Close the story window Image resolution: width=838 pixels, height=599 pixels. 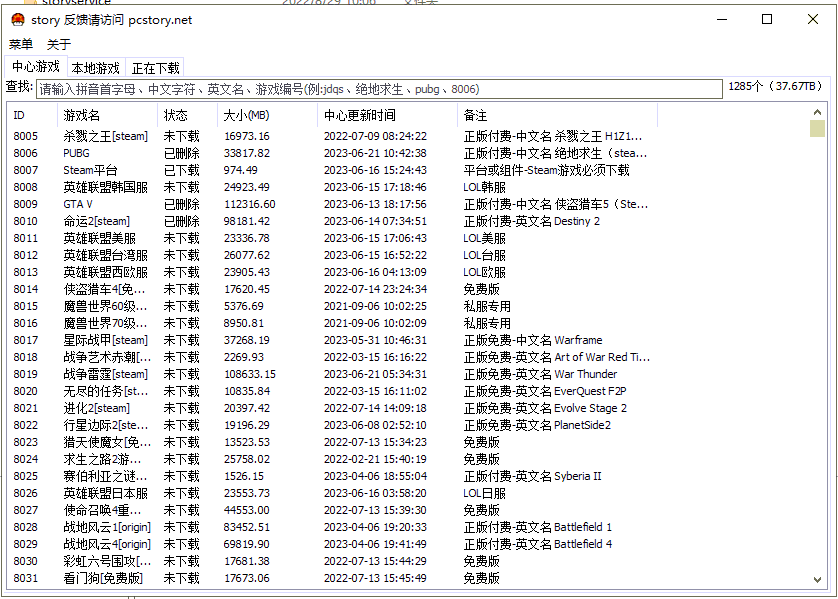813,20
